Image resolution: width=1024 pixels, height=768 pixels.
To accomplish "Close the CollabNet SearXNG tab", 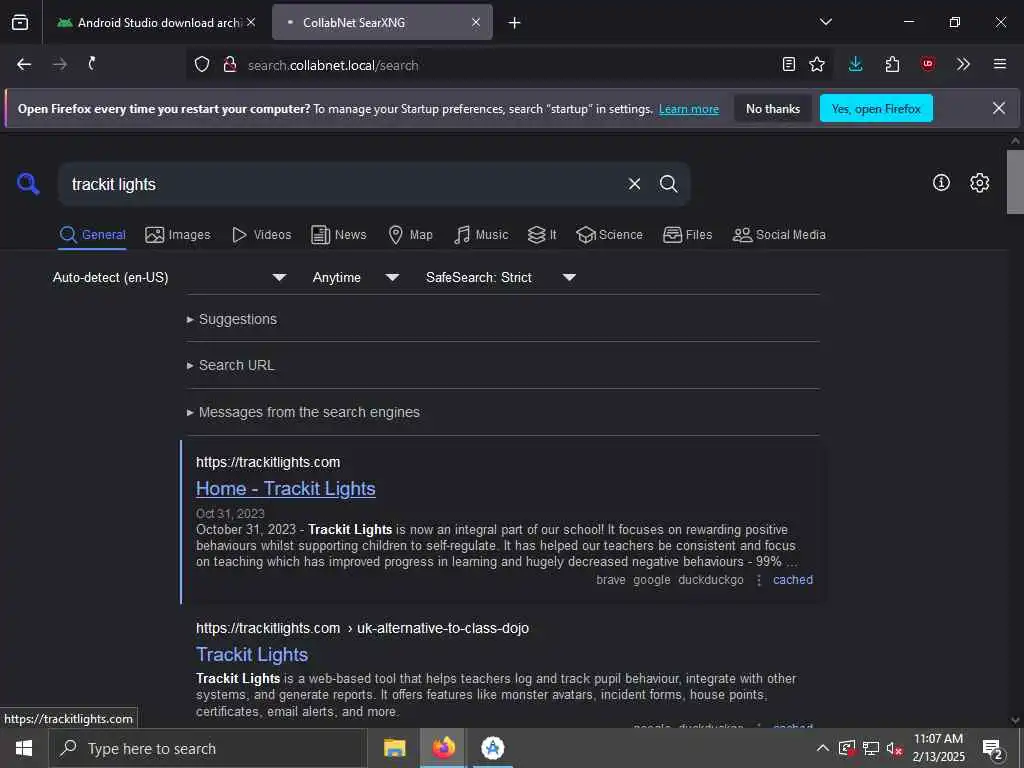I will (476, 22).
